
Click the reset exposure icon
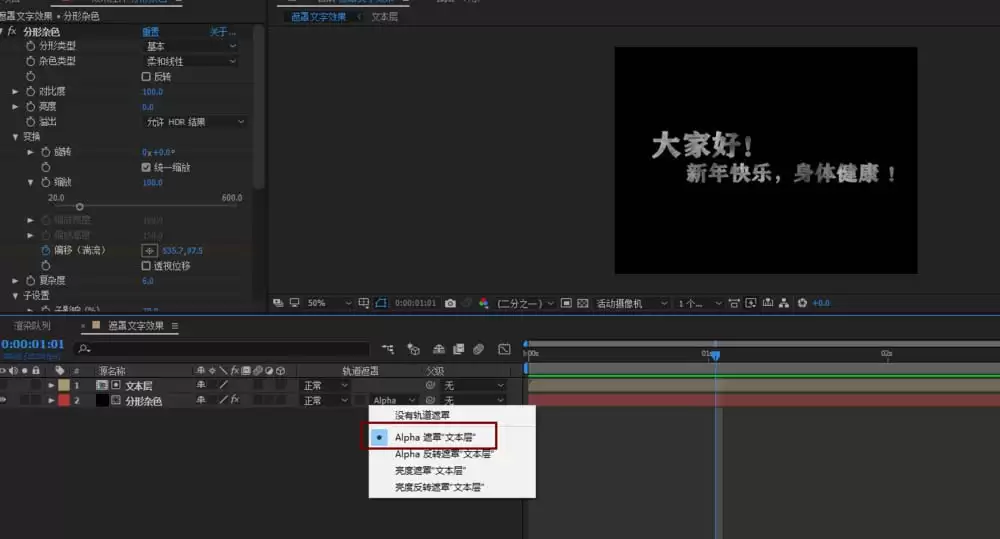coord(802,303)
